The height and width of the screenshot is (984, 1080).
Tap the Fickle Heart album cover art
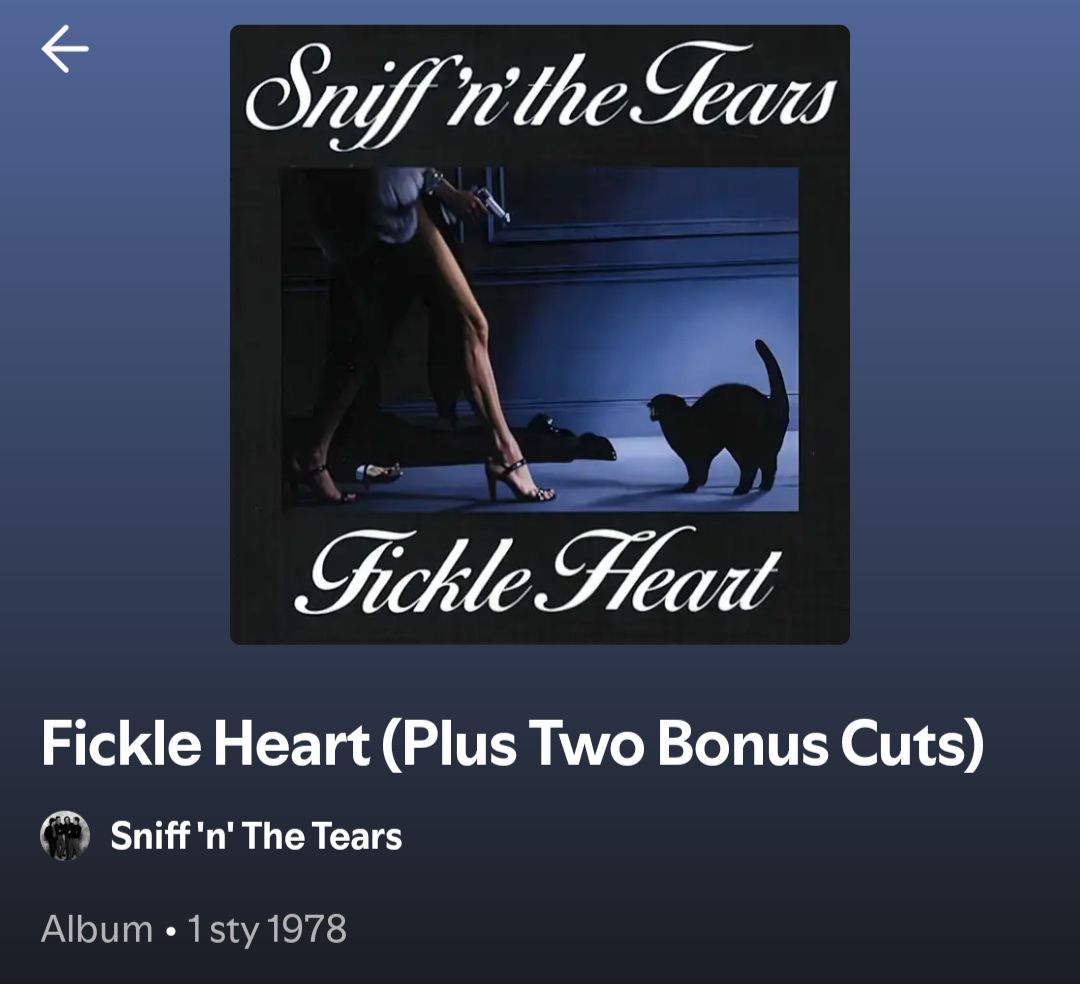pos(539,335)
